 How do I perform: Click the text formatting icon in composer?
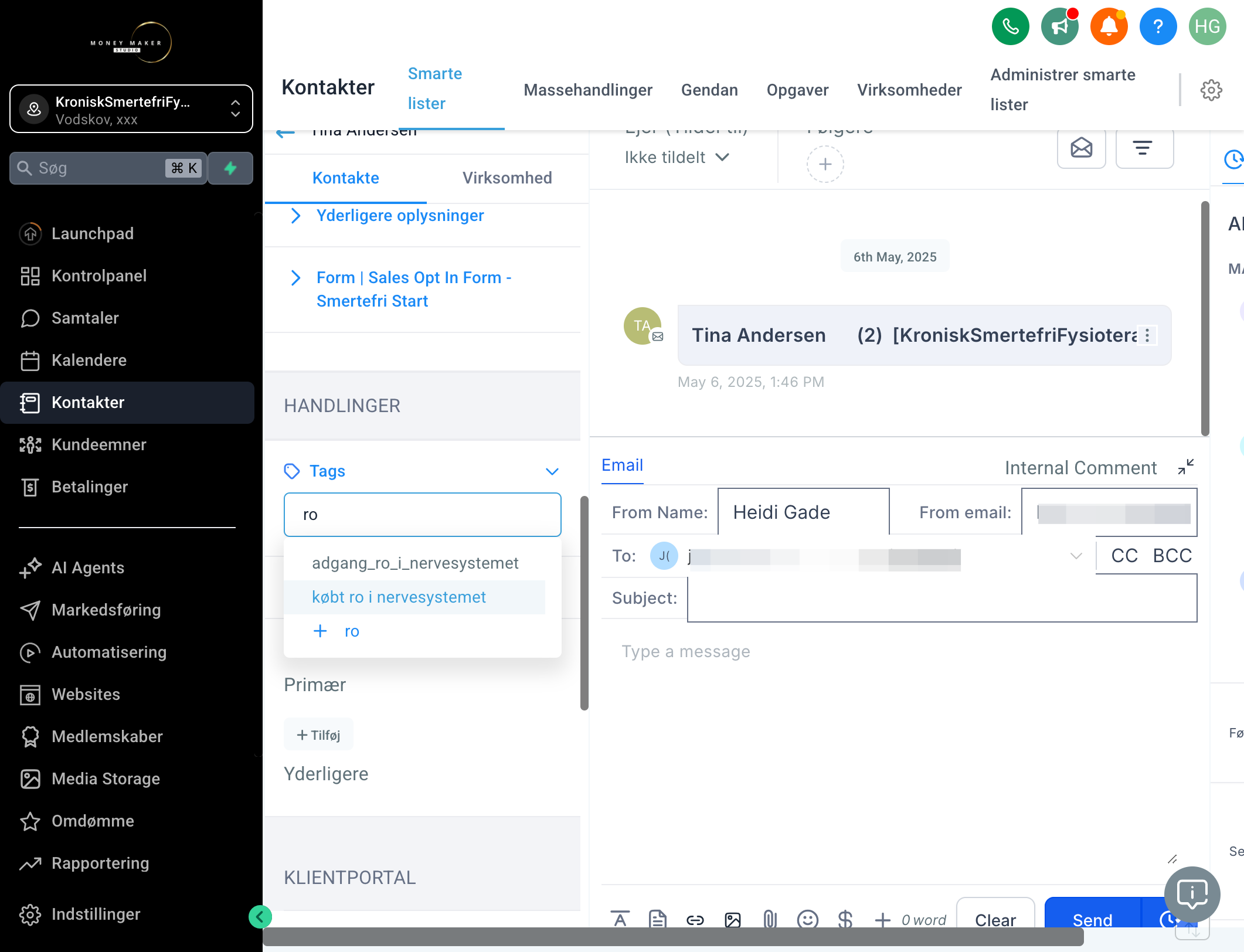click(620, 919)
